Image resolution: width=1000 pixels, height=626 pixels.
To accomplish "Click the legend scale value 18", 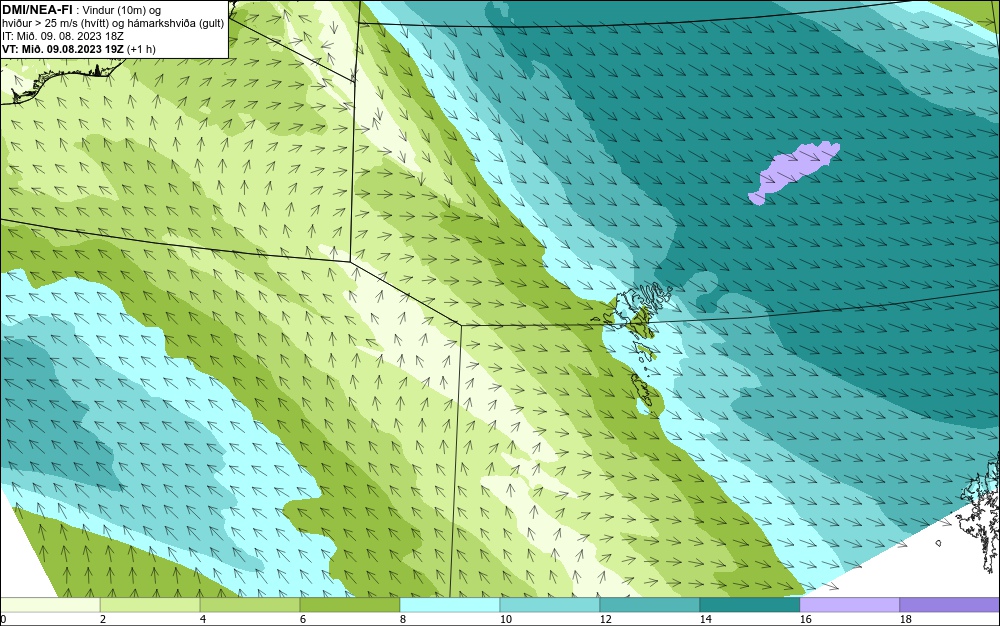I will tap(906, 619).
